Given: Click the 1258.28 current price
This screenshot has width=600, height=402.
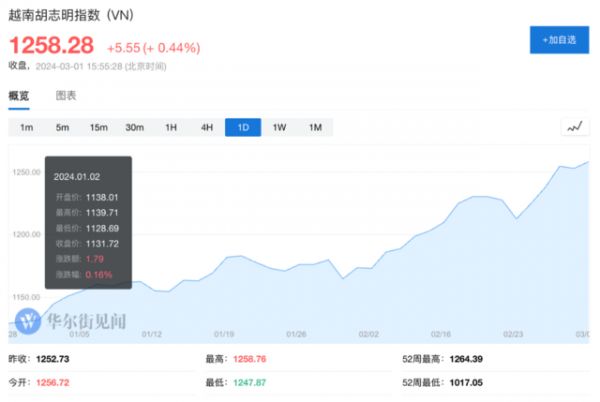Looking at the screenshot, I should 52,45.
